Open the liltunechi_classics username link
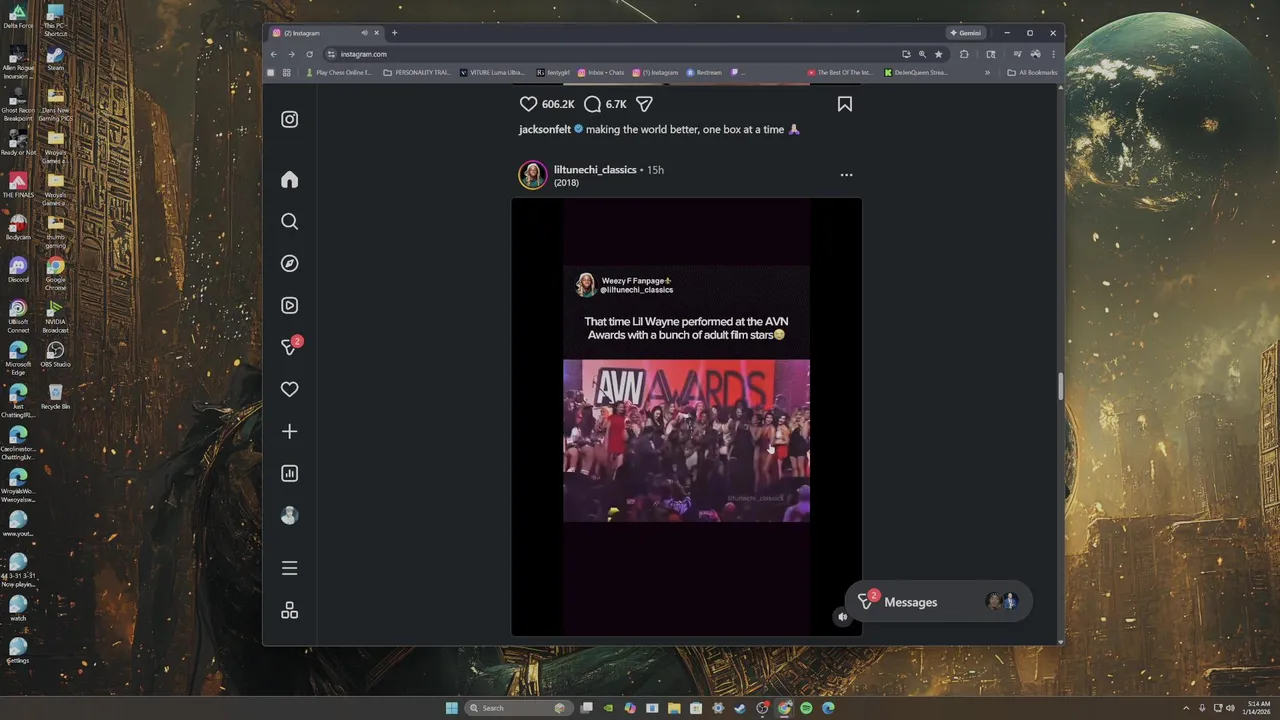This screenshot has height=720, width=1280. (x=595, y=170)
